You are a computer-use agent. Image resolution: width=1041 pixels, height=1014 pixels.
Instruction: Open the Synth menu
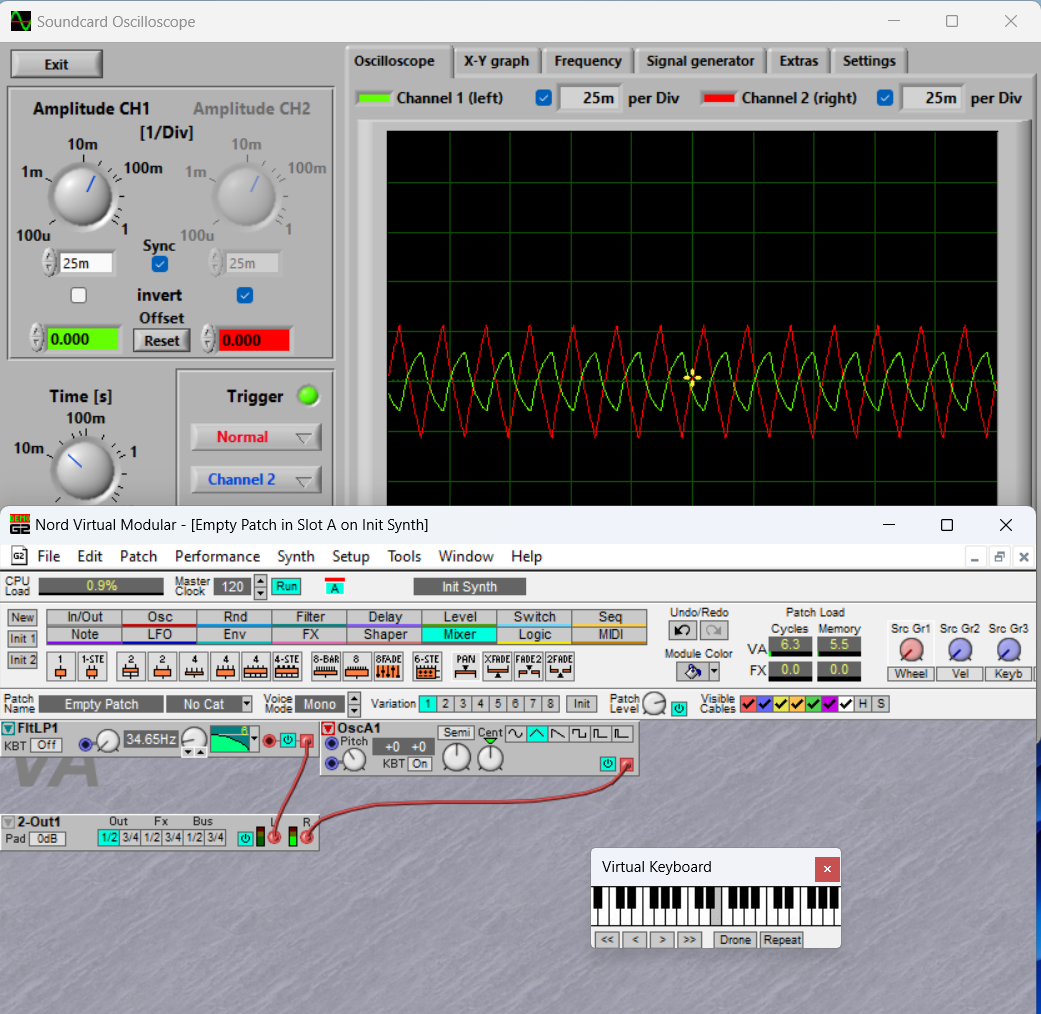click(295, 556)
